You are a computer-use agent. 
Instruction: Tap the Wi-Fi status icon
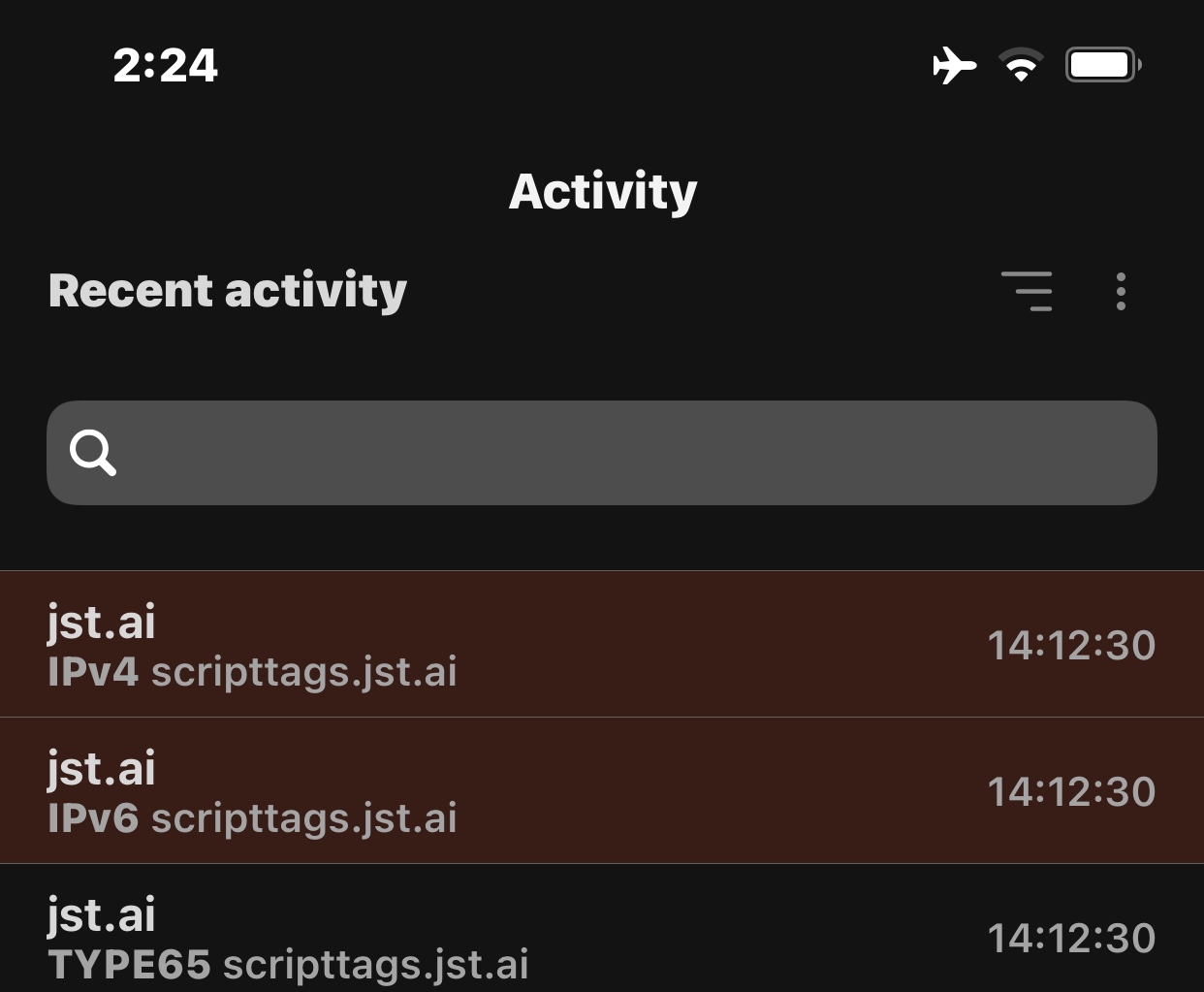1019,64
